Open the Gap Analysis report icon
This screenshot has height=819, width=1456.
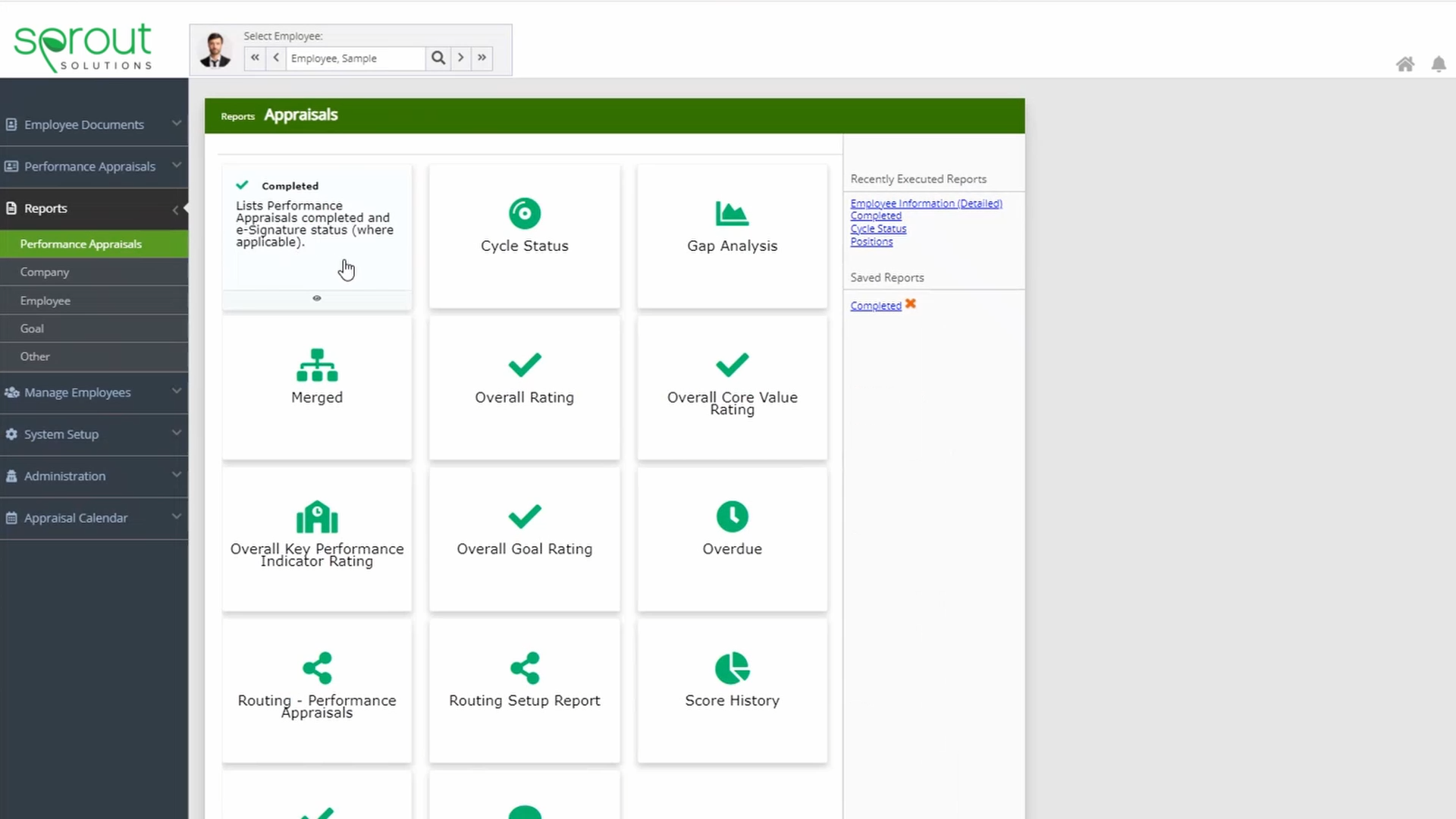pyautogui.click(x=732, y=213)
